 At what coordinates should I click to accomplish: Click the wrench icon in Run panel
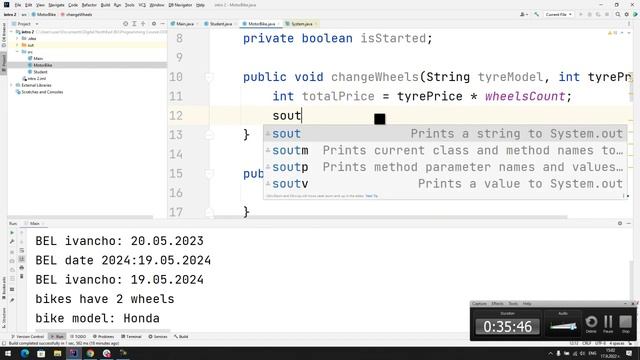click(12, 242)
